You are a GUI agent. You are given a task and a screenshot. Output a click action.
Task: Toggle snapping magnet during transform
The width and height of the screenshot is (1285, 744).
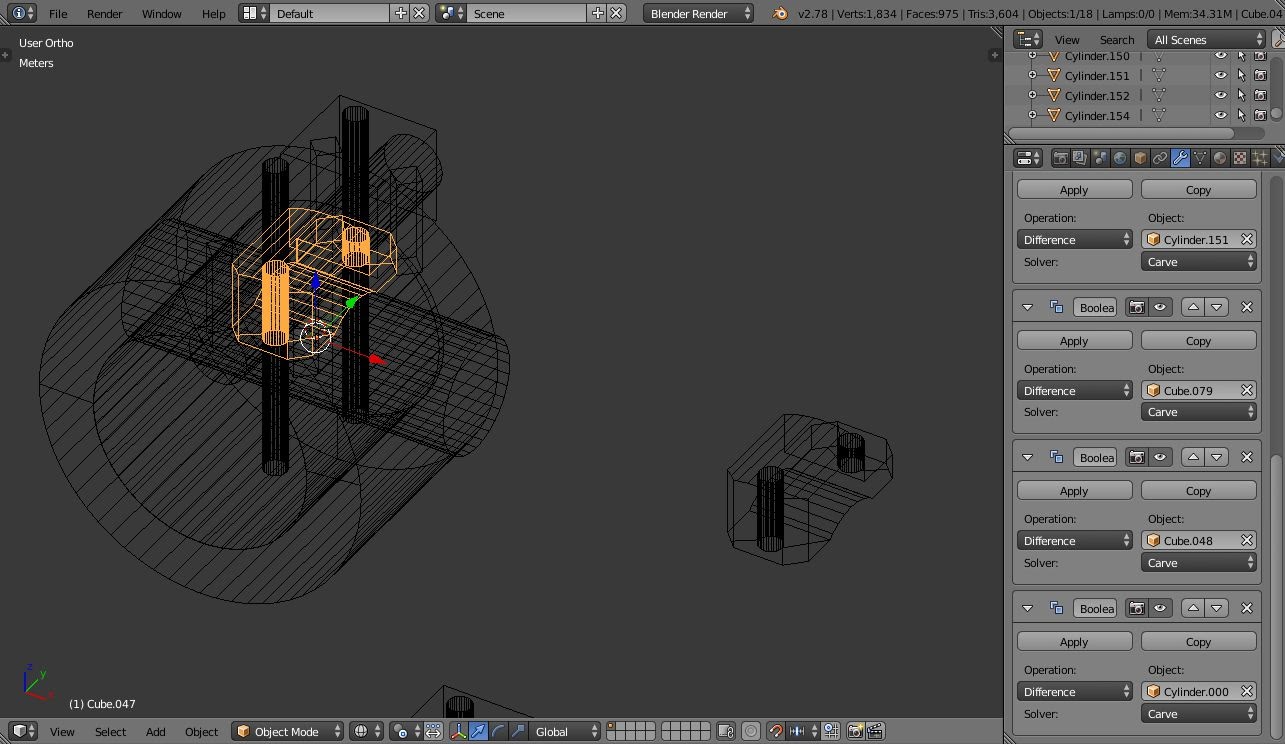click(x=775, y=731)
